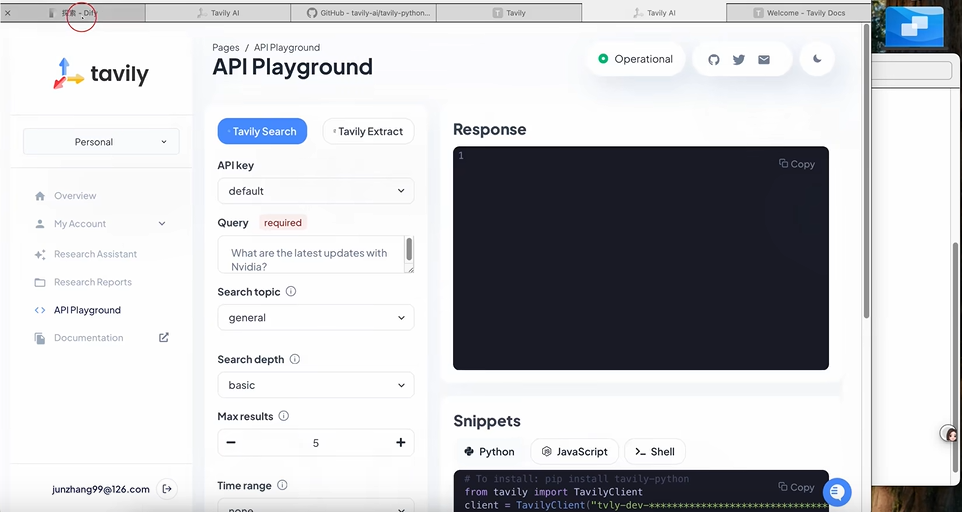Copy the Python snippet code

[x=796, y=487]
